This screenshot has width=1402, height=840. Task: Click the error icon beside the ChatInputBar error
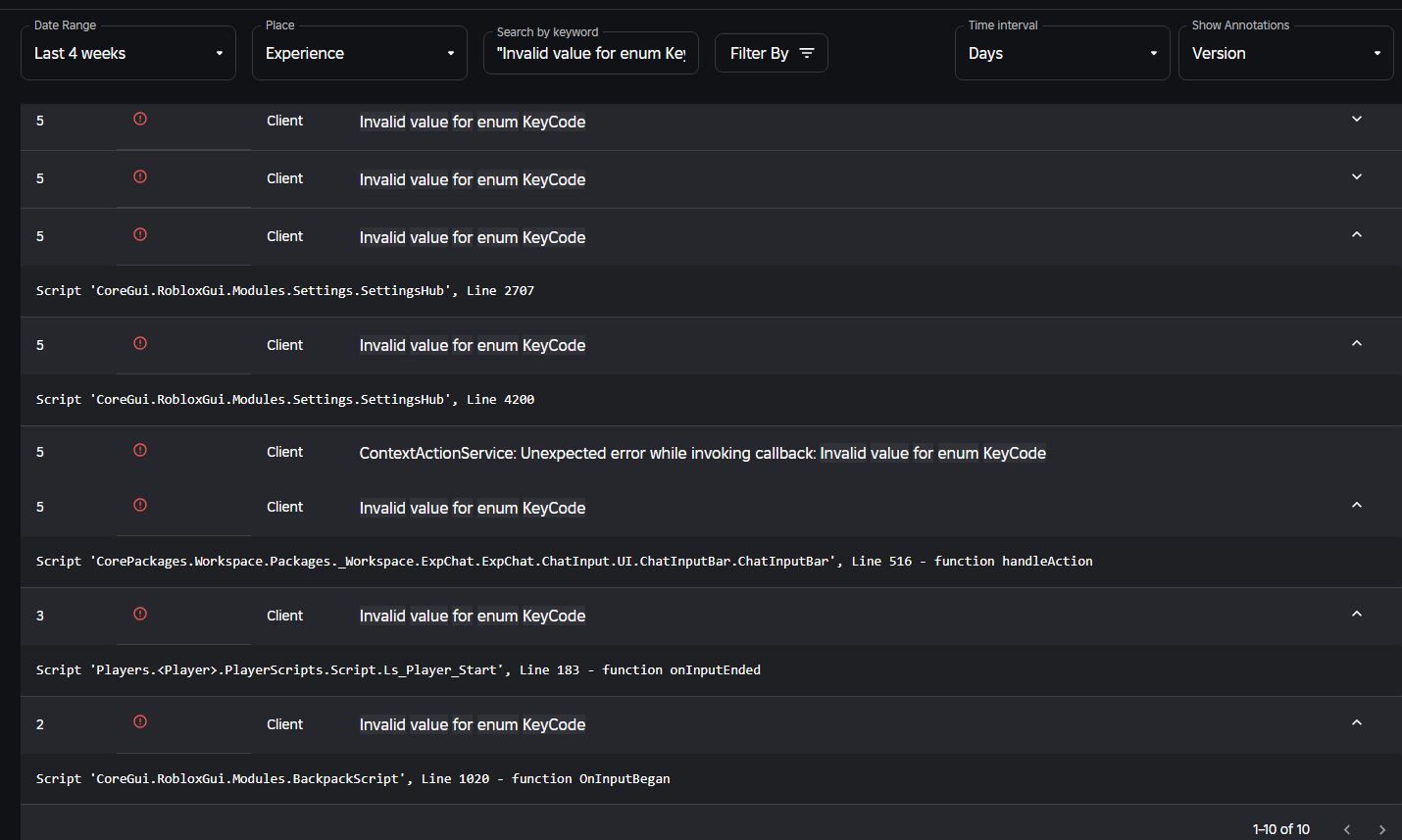[139, 505]
